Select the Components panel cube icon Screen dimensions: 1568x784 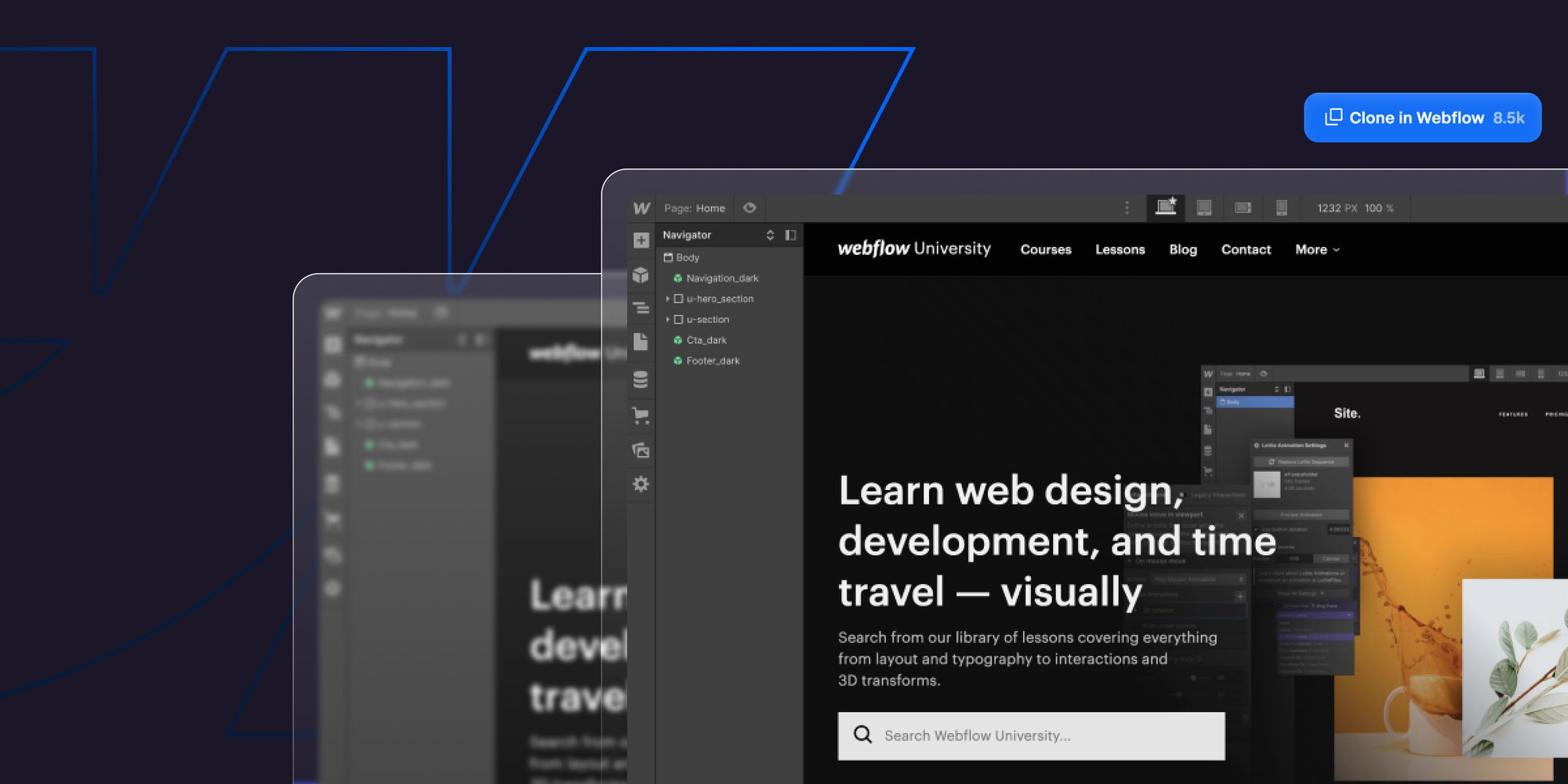pyautogui.click(x=641, y=273)
